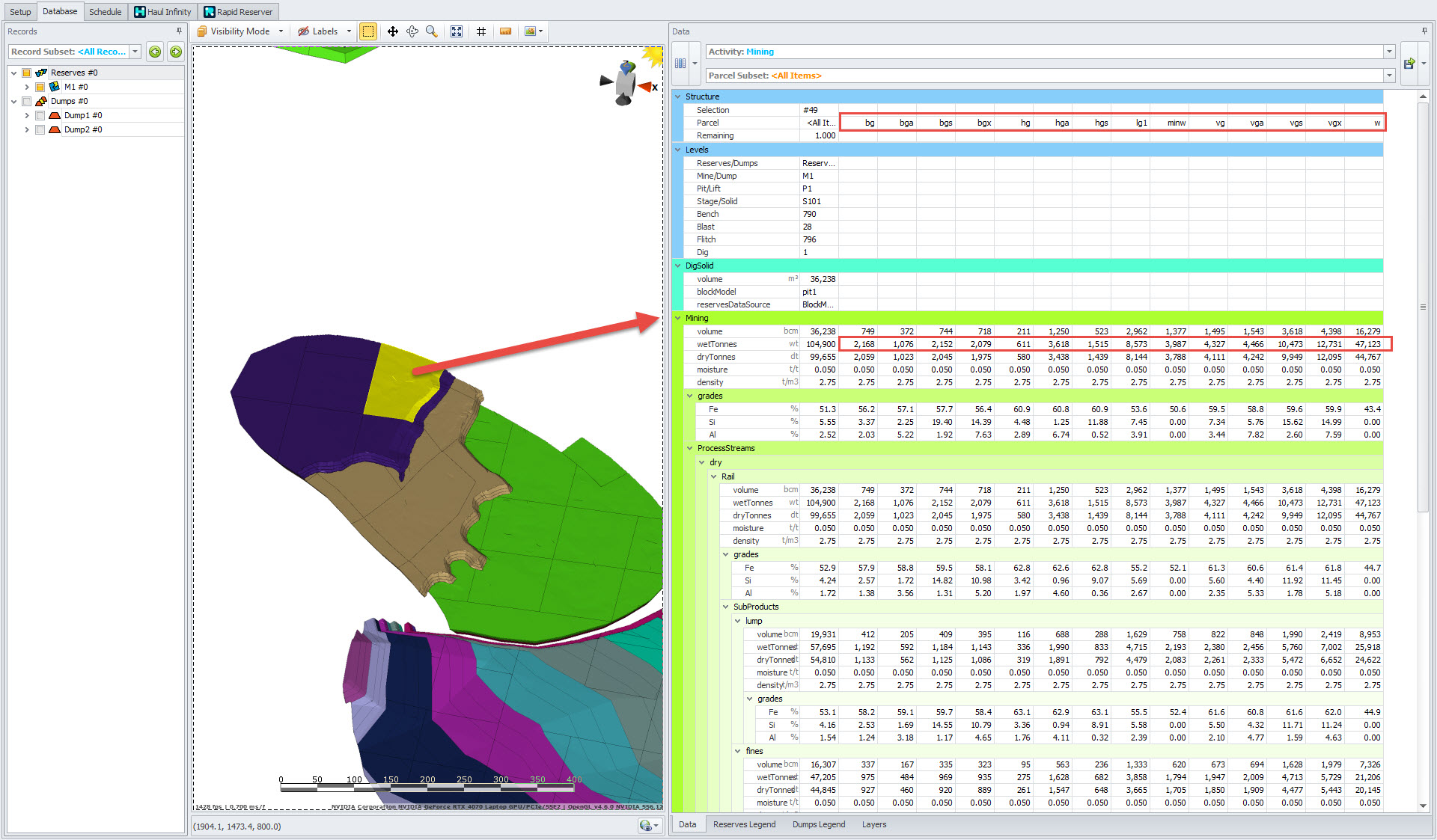Click the forward green arrow in Records panel

point(176,52)
